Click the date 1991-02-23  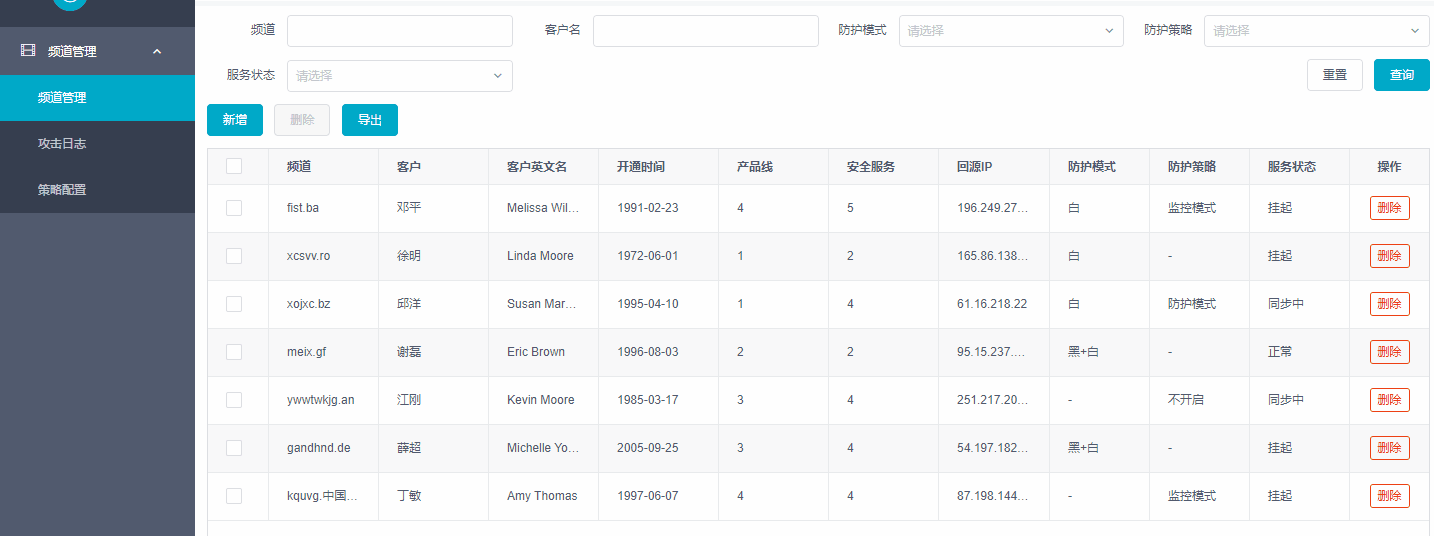click(x=648, y=208)
